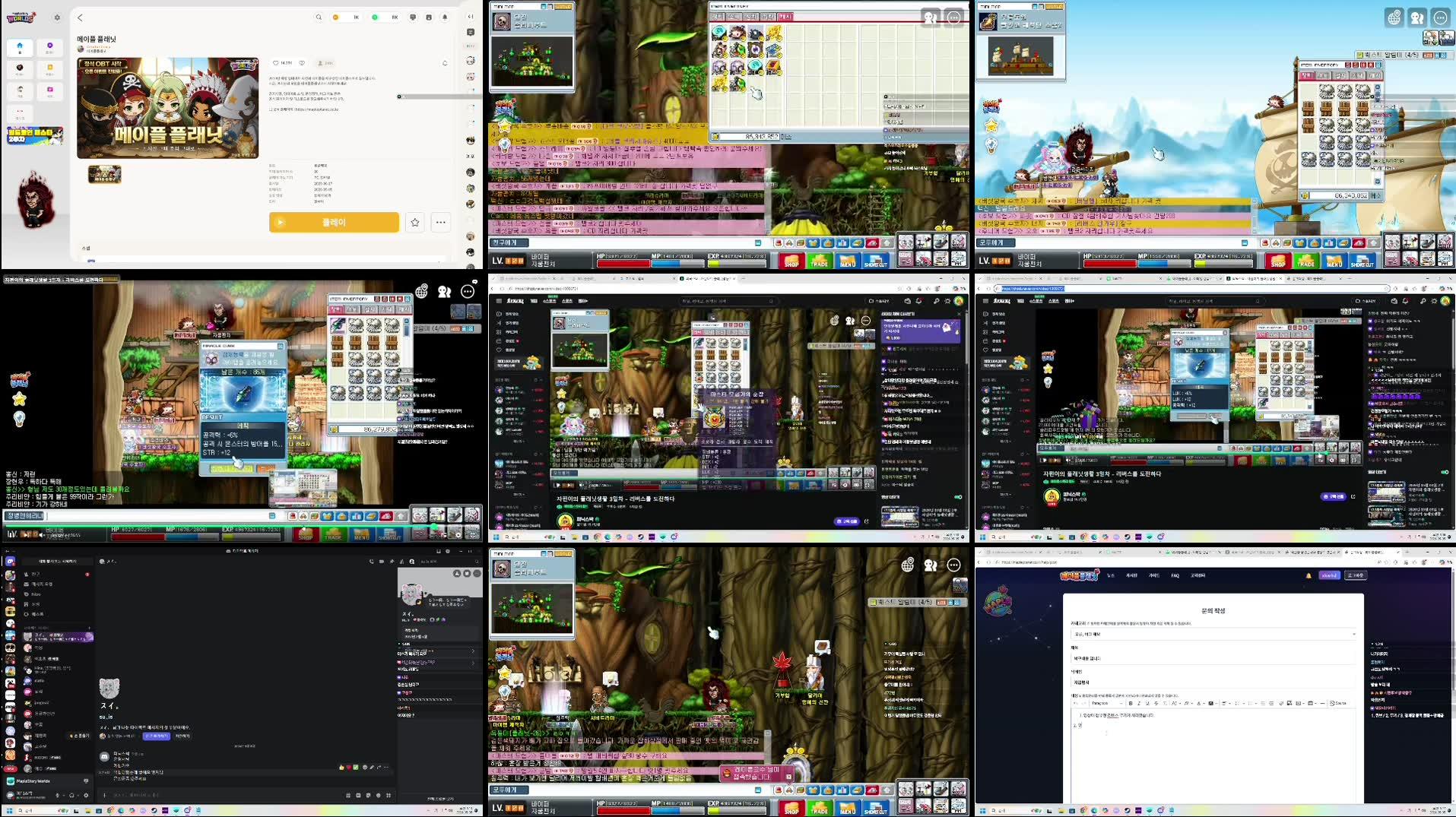Select the Home tile in launcher sidebar
This screenshot has width=1456, height=817.
(20, 48)
